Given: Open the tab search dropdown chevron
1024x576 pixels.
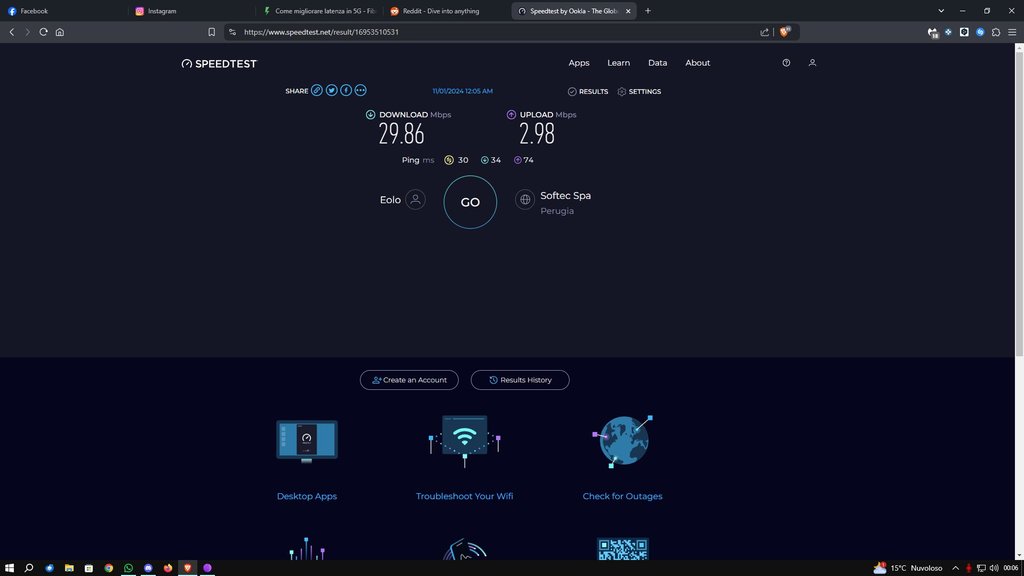Looking at the screenshot, I should click(x=940, y=11).
